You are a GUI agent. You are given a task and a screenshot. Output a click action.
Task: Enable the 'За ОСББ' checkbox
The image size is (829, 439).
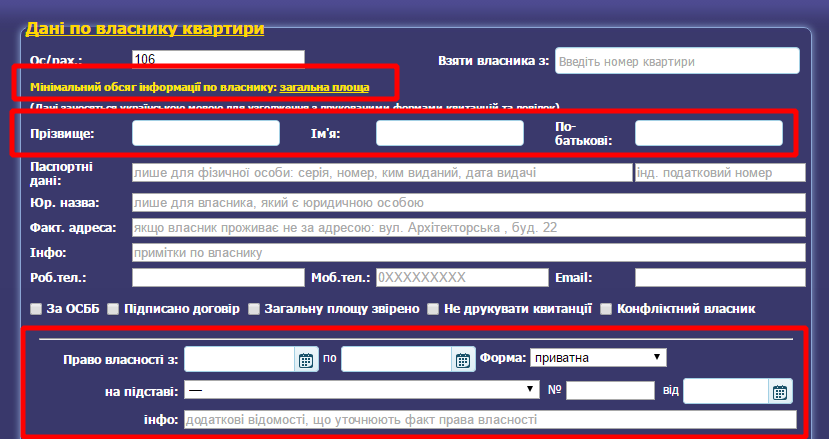click(x=36, y=309)
